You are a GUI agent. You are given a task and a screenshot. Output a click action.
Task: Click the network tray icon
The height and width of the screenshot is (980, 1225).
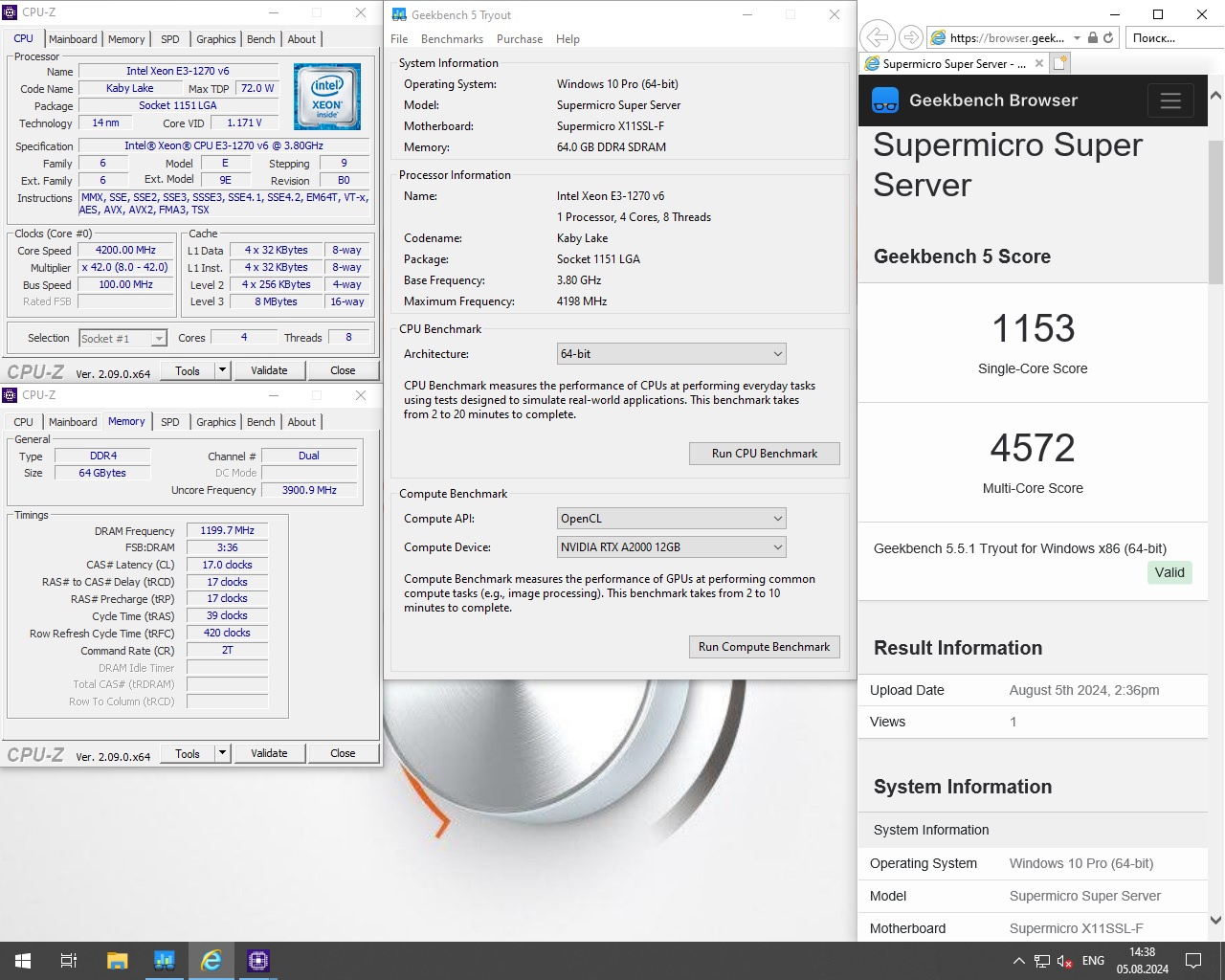[1041, 961]
